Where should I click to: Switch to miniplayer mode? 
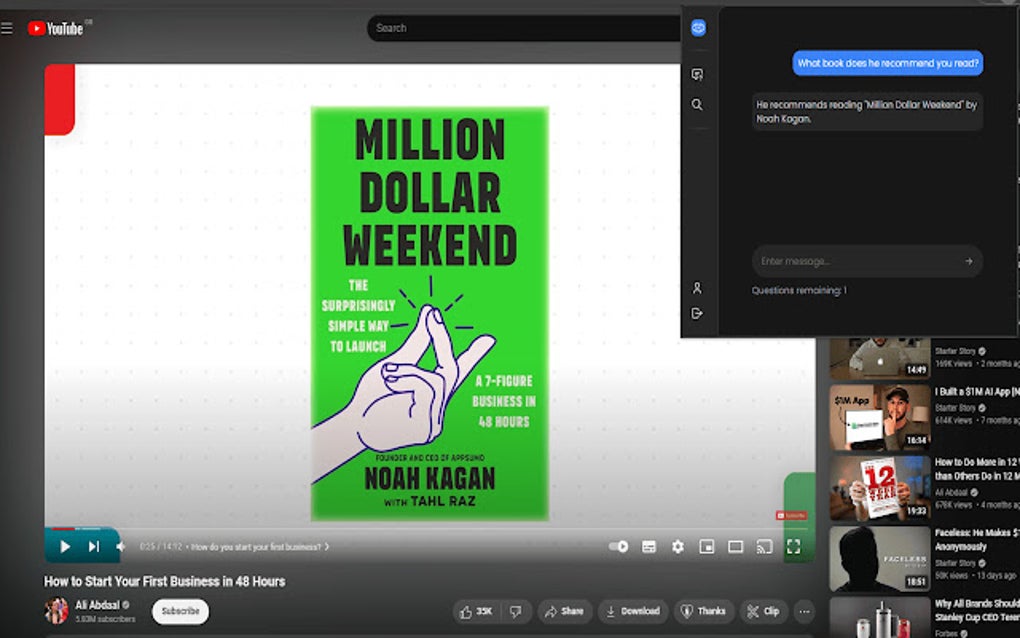click(706, 546)
